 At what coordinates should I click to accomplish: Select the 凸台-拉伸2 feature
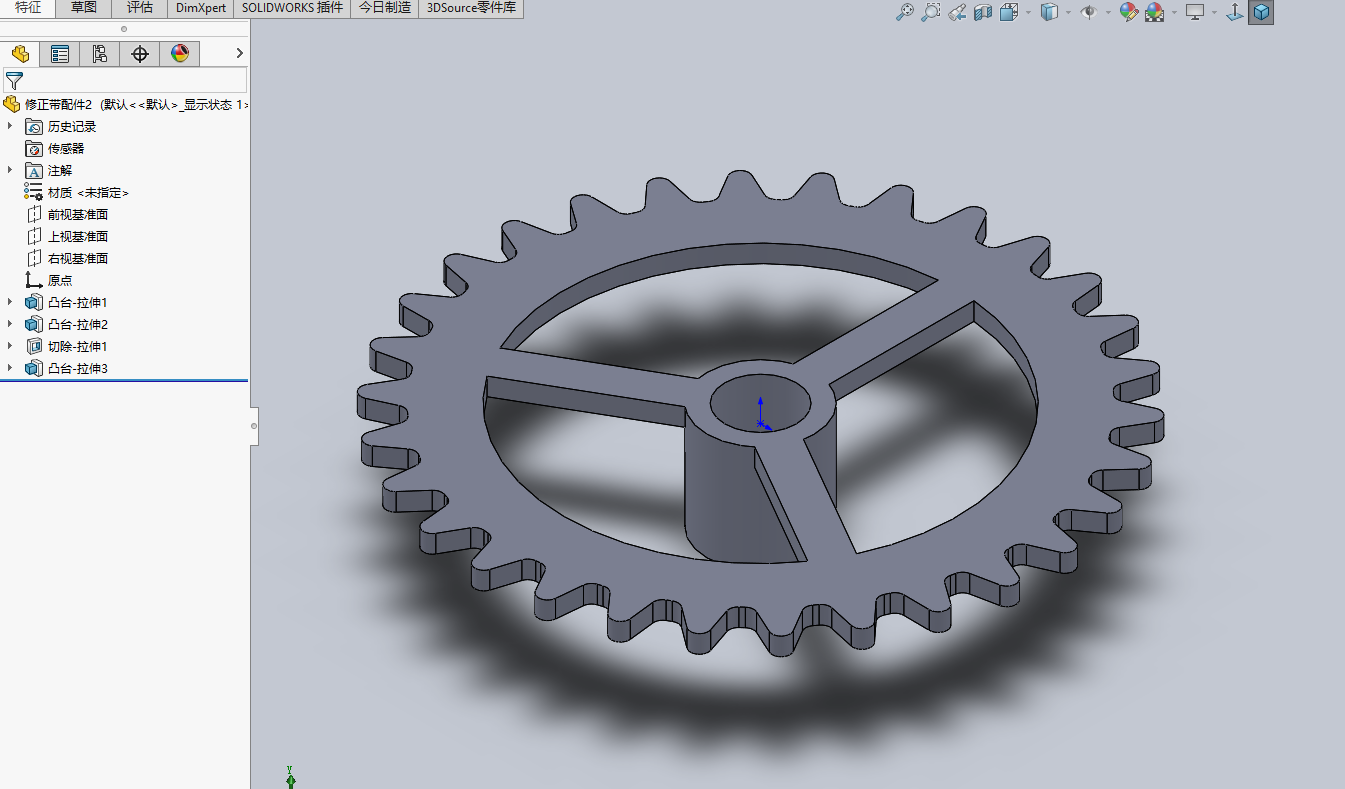77,325
